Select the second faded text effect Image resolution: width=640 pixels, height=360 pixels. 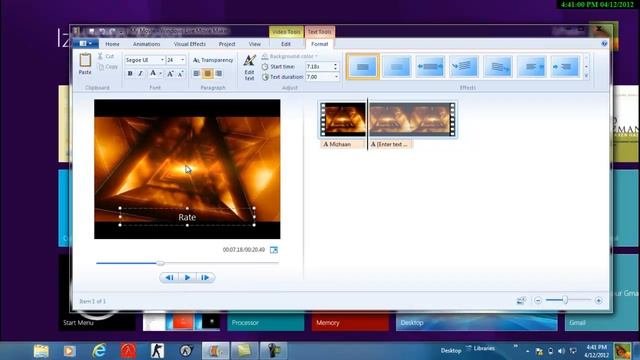[396, 67]
